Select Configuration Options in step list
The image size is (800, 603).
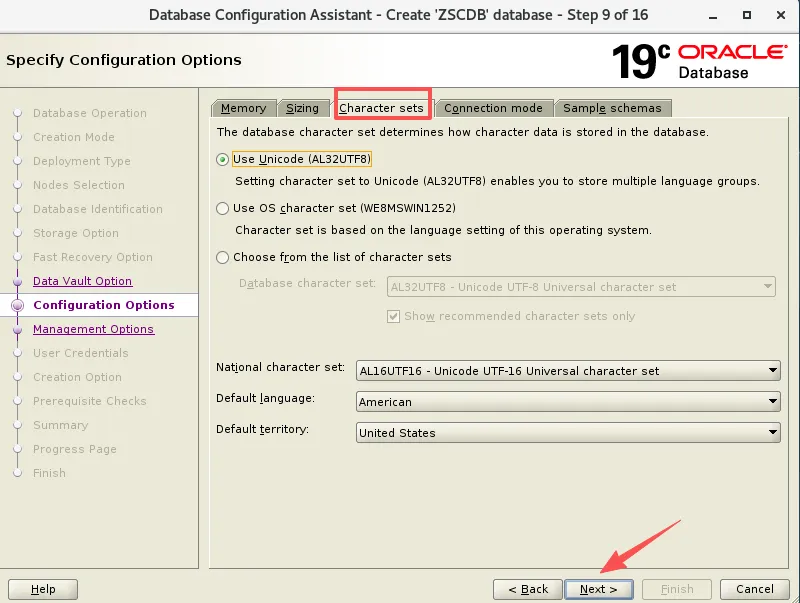click(x=104, y=305)
